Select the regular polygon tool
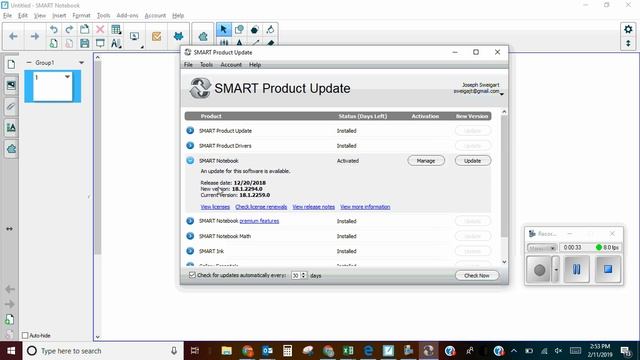640x360 pixels. [x=255, y=29]
